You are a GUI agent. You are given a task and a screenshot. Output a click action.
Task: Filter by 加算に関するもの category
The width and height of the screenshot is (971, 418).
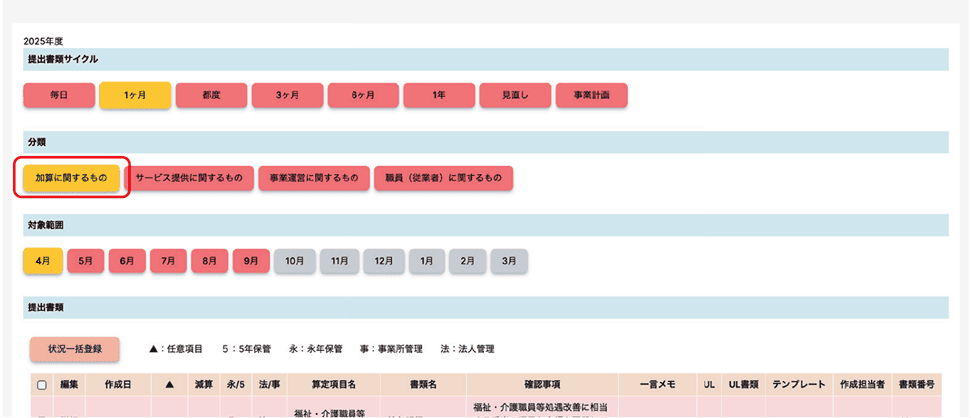click(71, 178)
